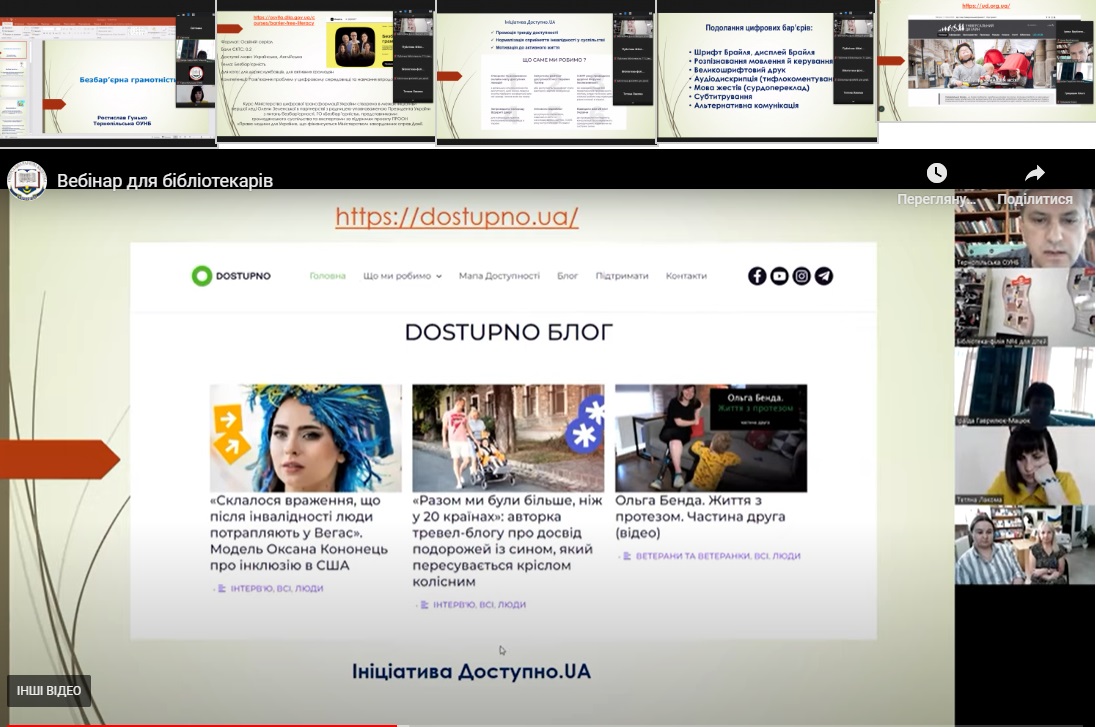
Task: Open the slide thumbnail with the yellow course banner
Action: 326,73
